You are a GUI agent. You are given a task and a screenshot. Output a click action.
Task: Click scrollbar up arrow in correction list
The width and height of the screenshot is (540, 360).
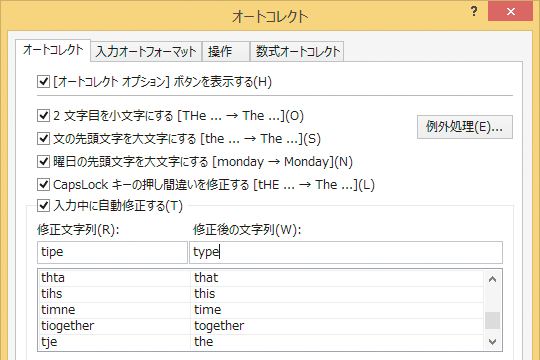[x=492, y=279]
